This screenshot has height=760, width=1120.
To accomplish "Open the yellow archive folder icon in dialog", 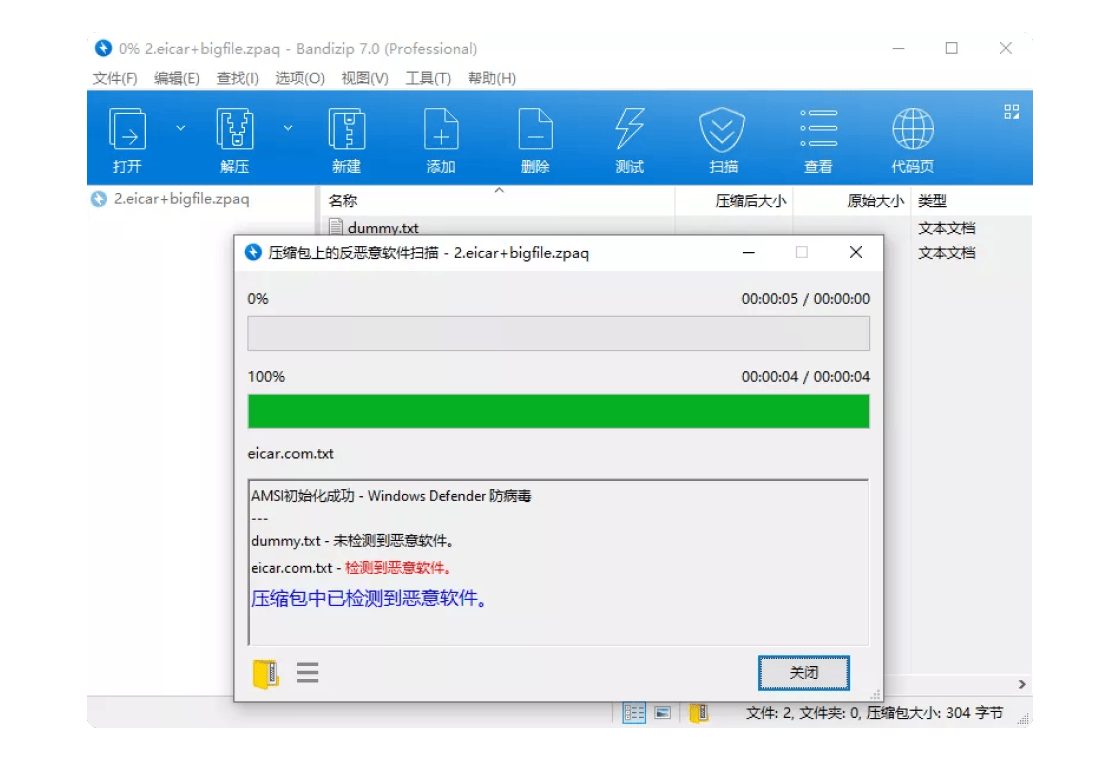I will pyautogui.click(x=265, y=673).
